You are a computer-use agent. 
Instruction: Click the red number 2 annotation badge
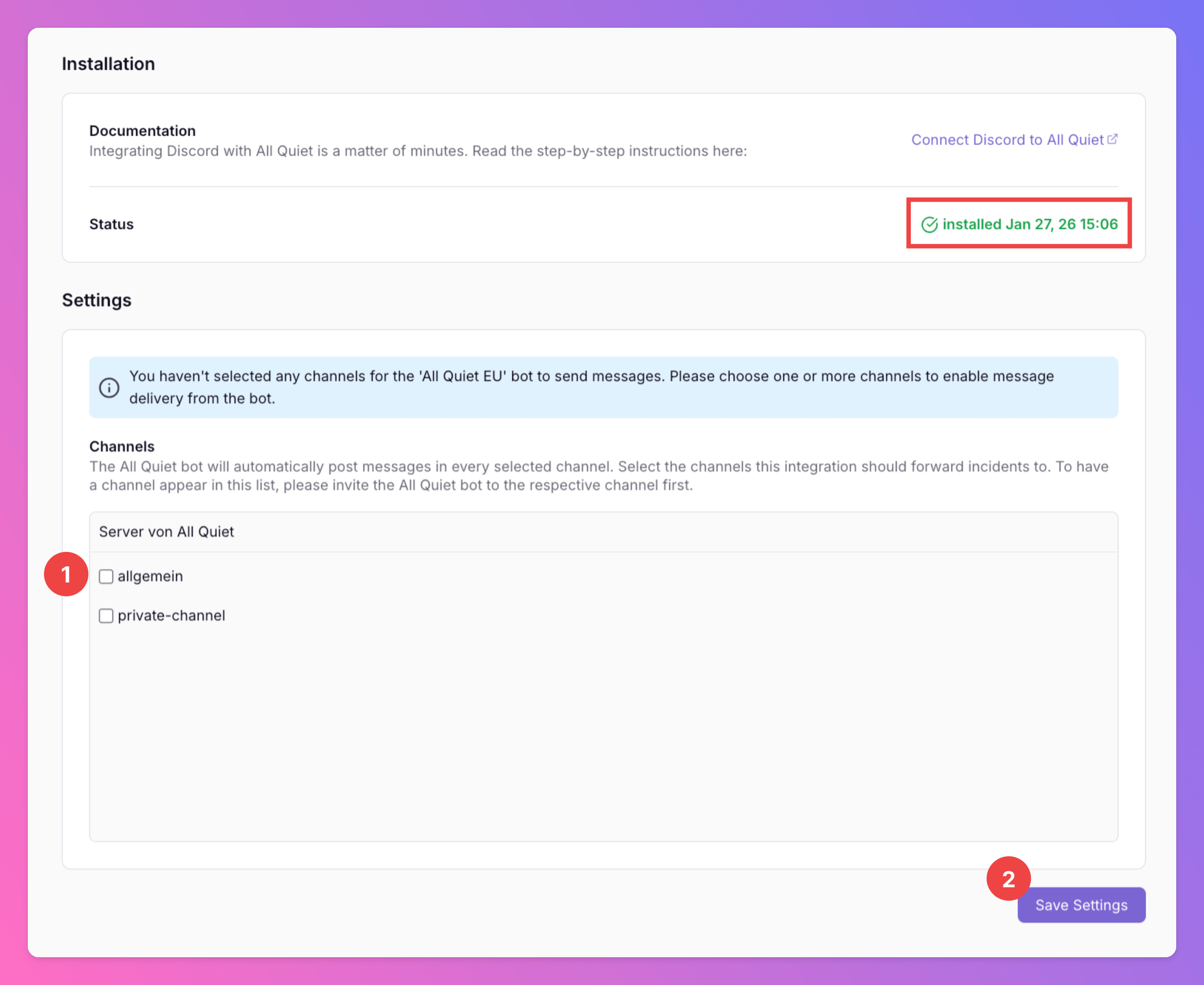(1009, 879)
